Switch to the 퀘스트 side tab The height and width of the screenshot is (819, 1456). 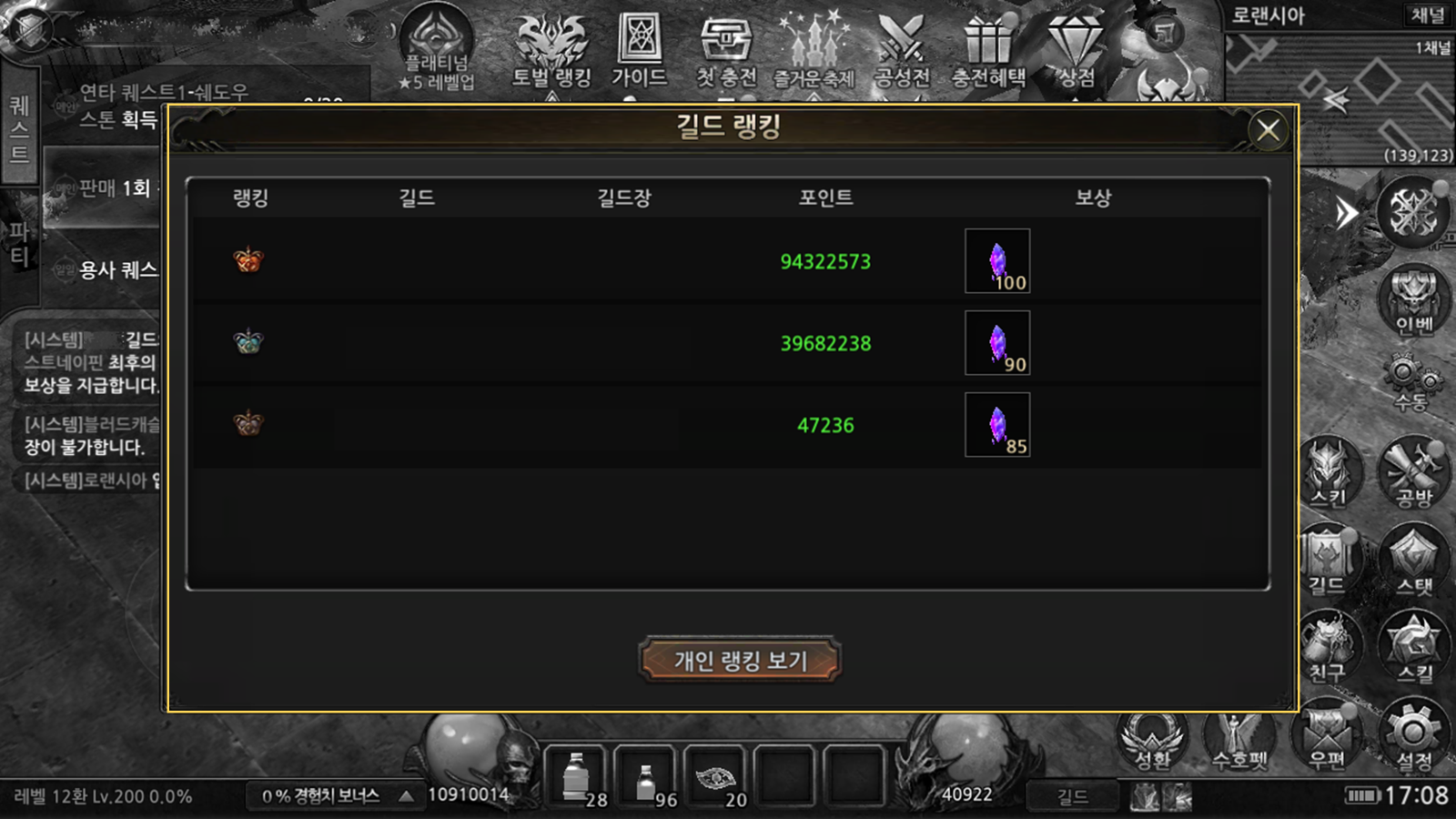click(x=19, y=127)
